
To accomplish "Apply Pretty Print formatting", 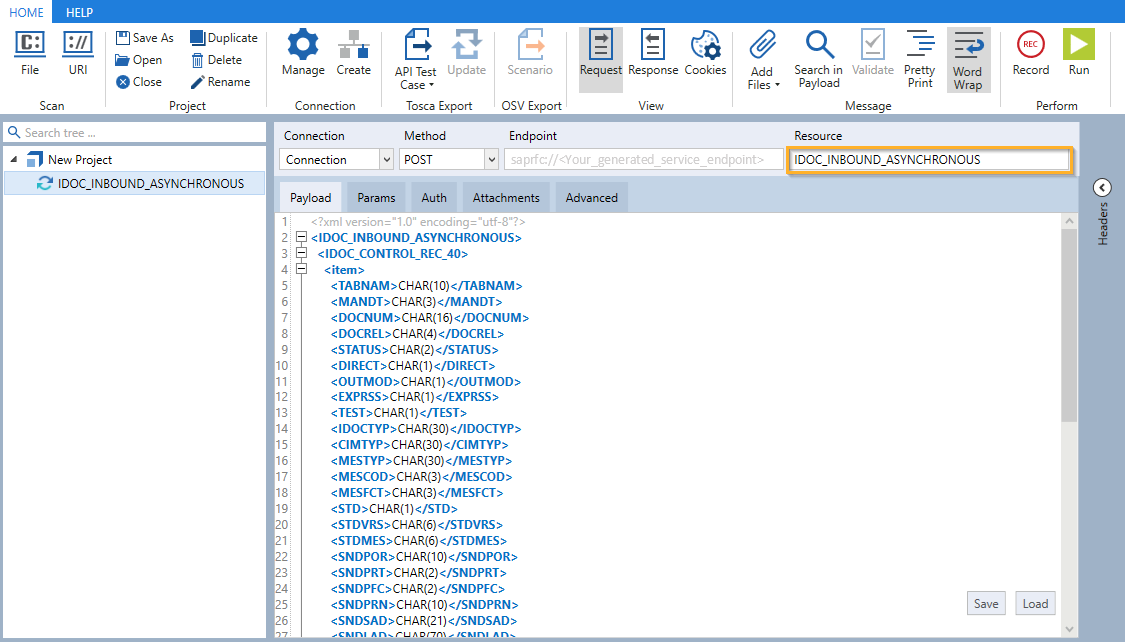I will pos(919,46).
